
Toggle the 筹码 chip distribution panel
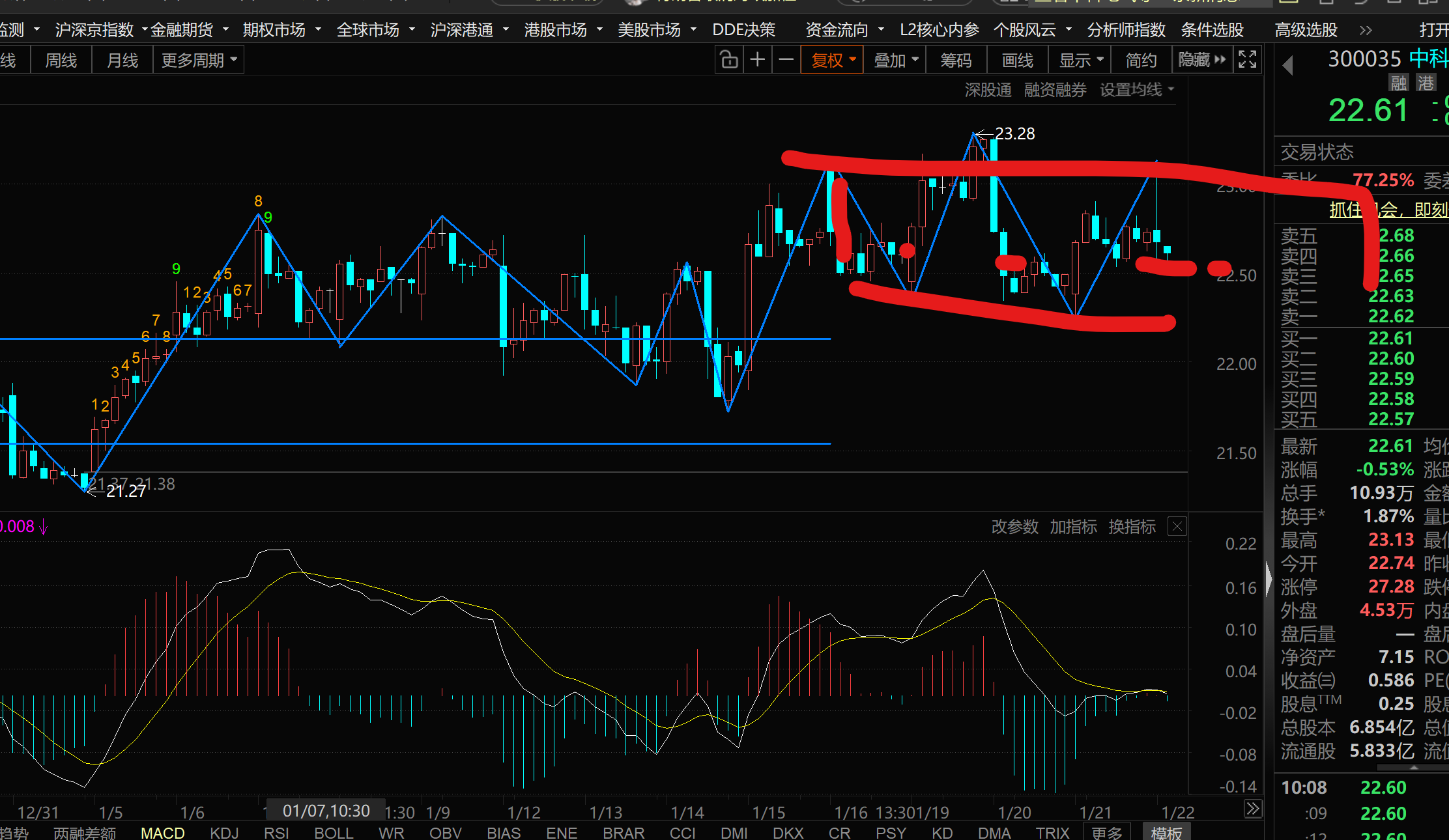(x=956, y=60)
